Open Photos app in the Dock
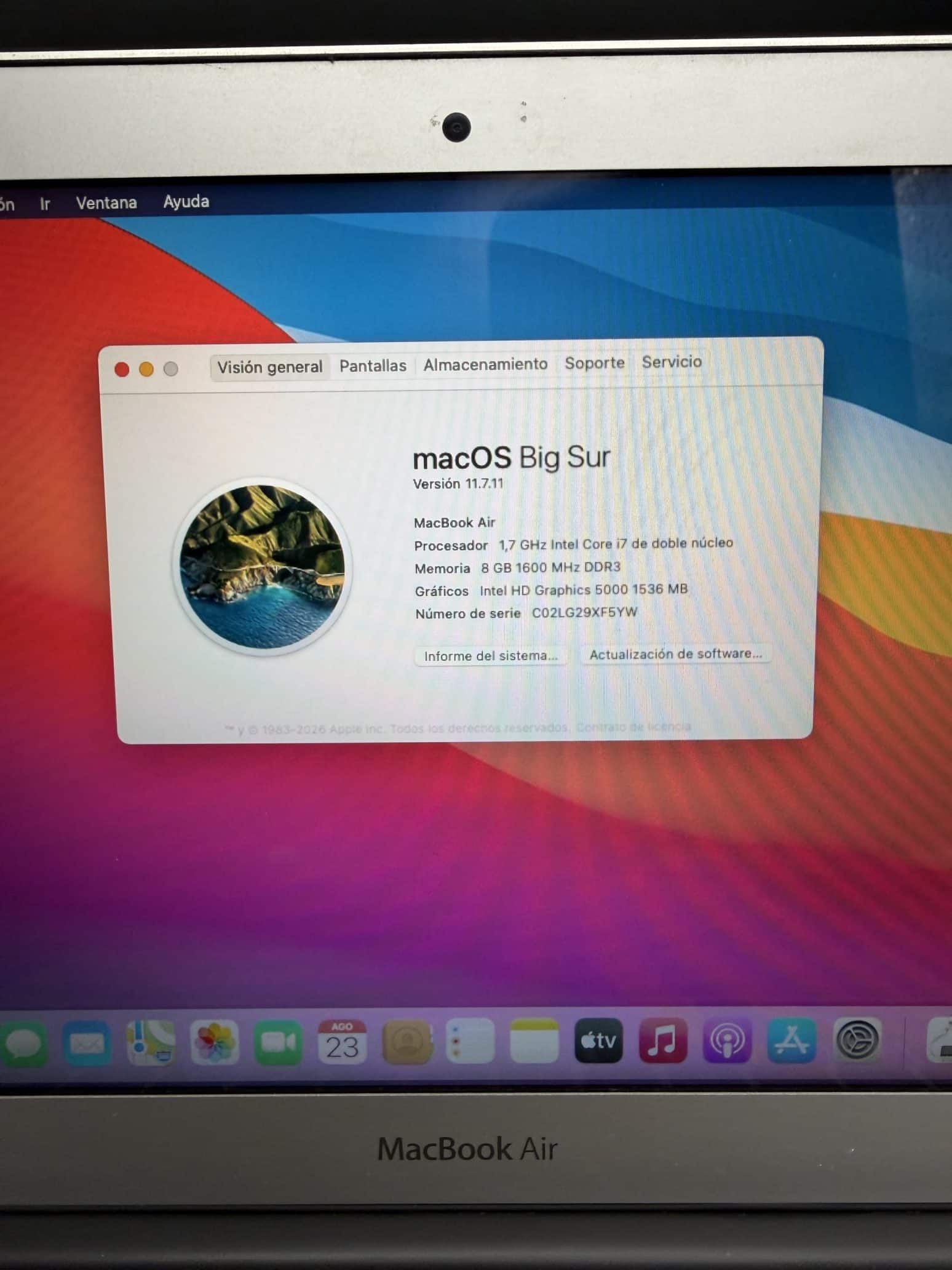 pos(214,1042)
